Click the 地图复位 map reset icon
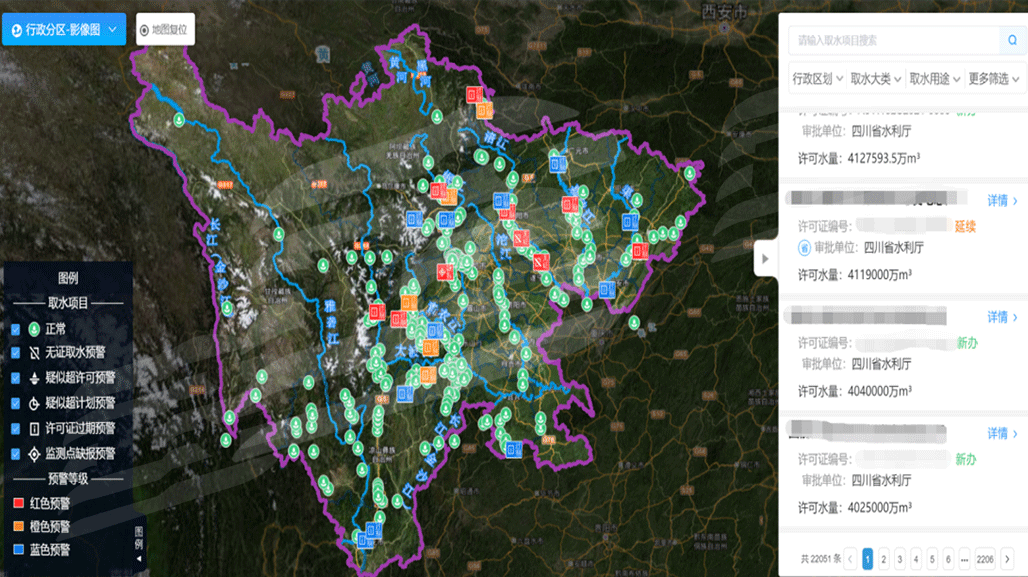 click(144, 30)
